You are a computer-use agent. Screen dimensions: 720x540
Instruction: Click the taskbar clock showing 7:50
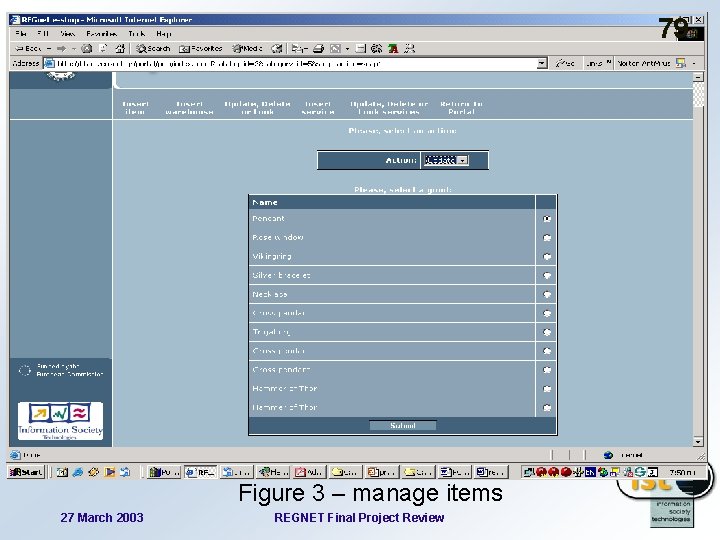coord(682,472)
